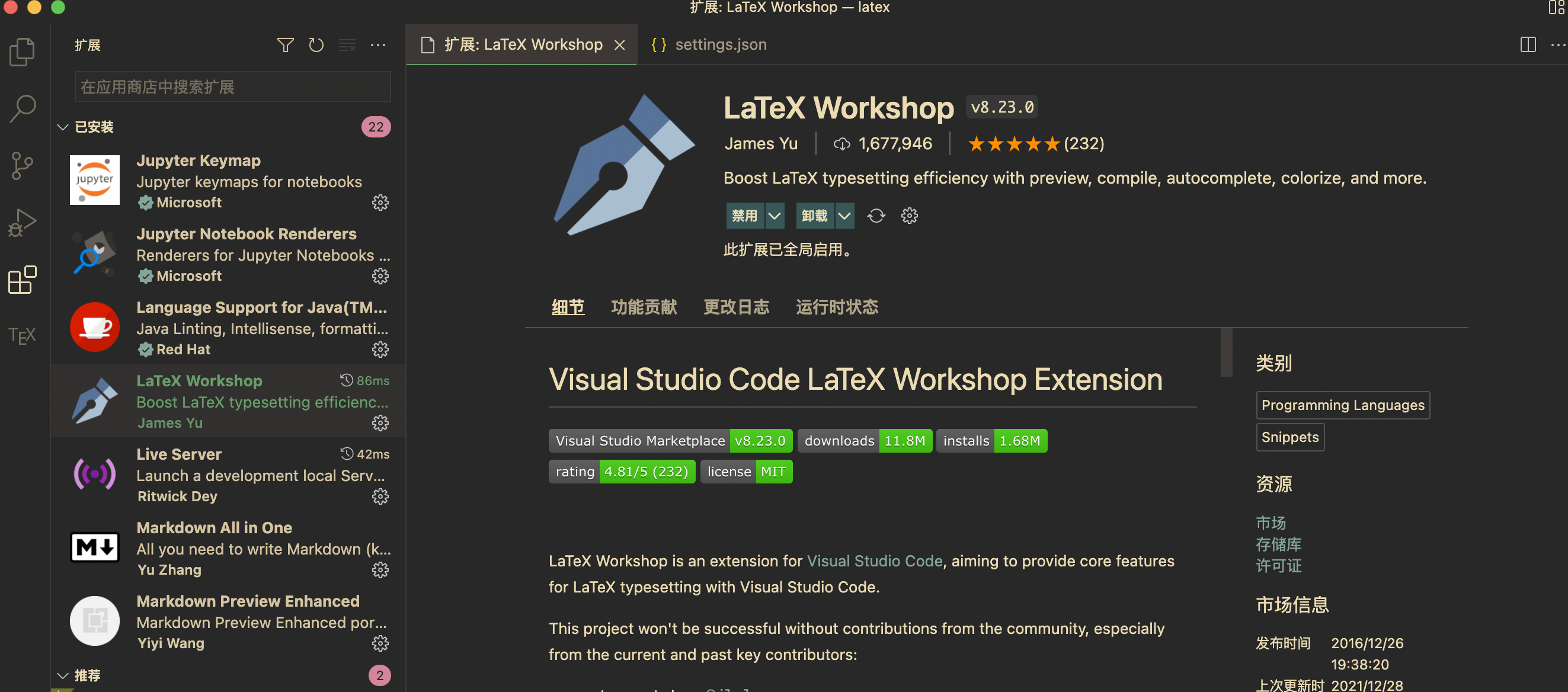Image resolution: width=1568 pixels, height=692 pixels.
Task: Click the filter extensions funnel icon
Action: pos(286,45)
